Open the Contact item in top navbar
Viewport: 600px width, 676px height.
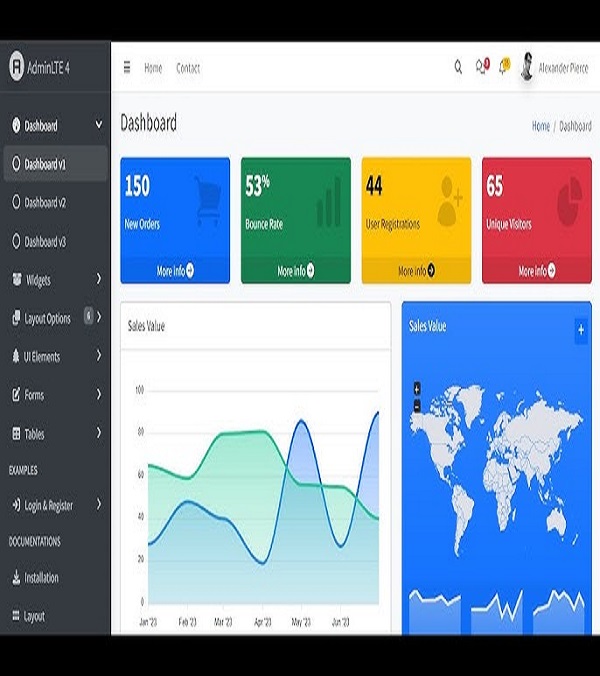tap(188, 68)
